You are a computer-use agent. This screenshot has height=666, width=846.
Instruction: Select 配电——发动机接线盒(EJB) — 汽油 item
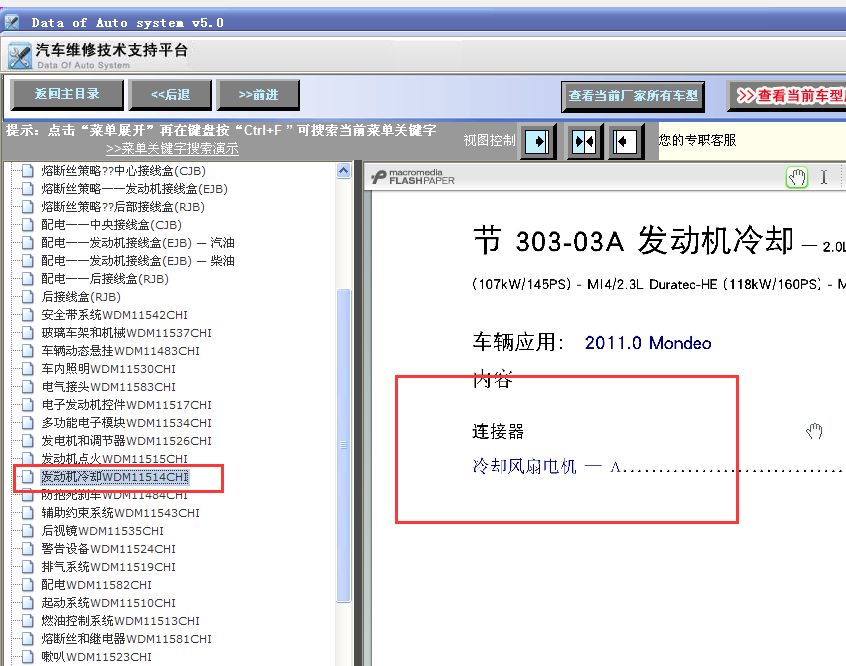(138, 243)
